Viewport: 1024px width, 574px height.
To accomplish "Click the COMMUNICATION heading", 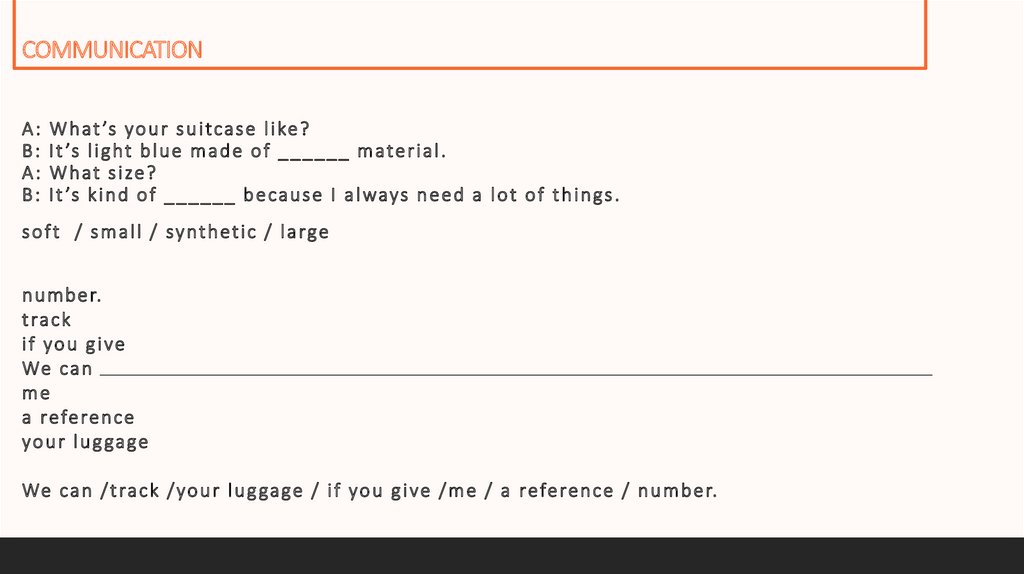I will [112, 50].
